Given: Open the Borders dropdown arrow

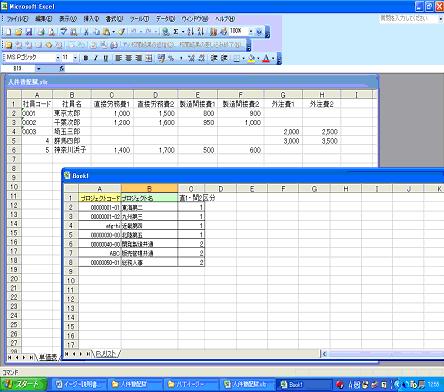Looking at the screenshot, I should 243,58.
